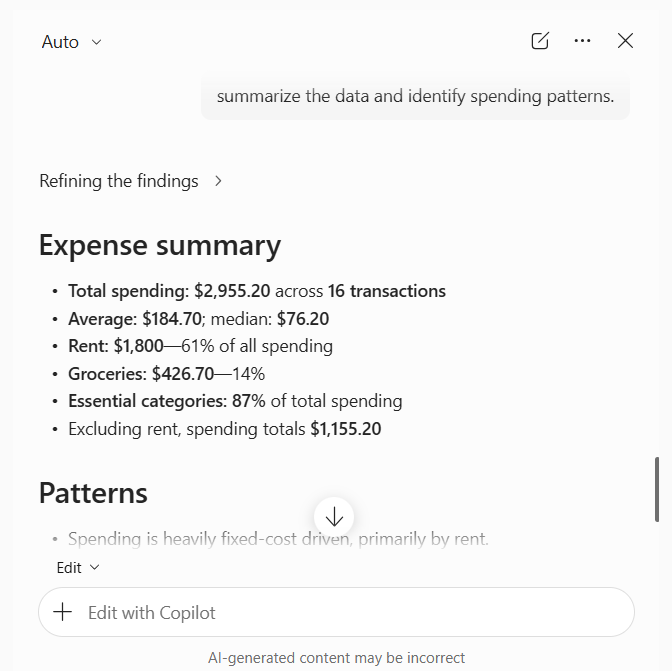Image resolution: width=672 pixels, height=671 pixels.
Task: Click the plus icon in the prompt box
Action: [62, 612]
